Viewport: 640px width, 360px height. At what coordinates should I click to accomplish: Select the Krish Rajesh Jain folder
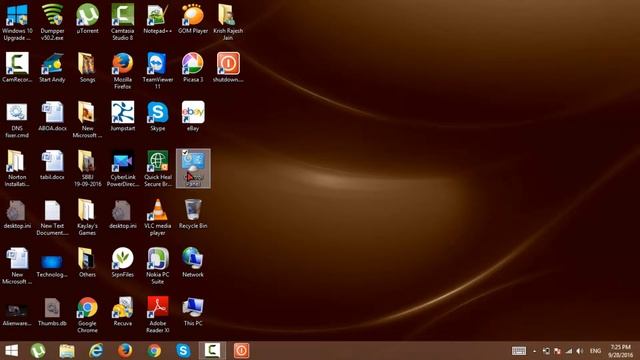(x=228, y=22)
